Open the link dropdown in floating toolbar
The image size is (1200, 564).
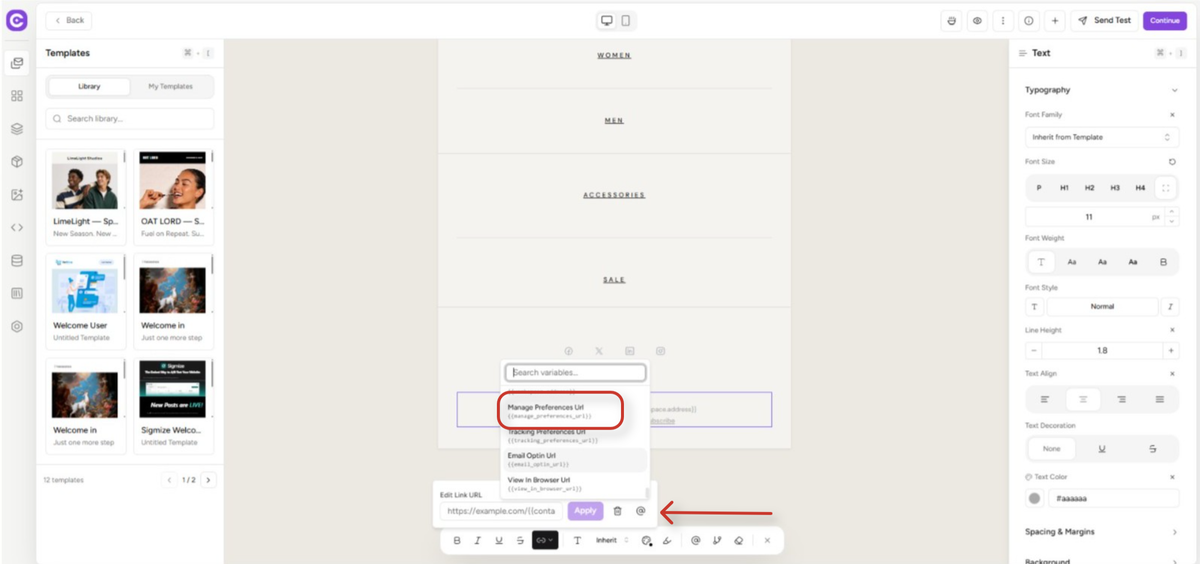tap(545, 540)
